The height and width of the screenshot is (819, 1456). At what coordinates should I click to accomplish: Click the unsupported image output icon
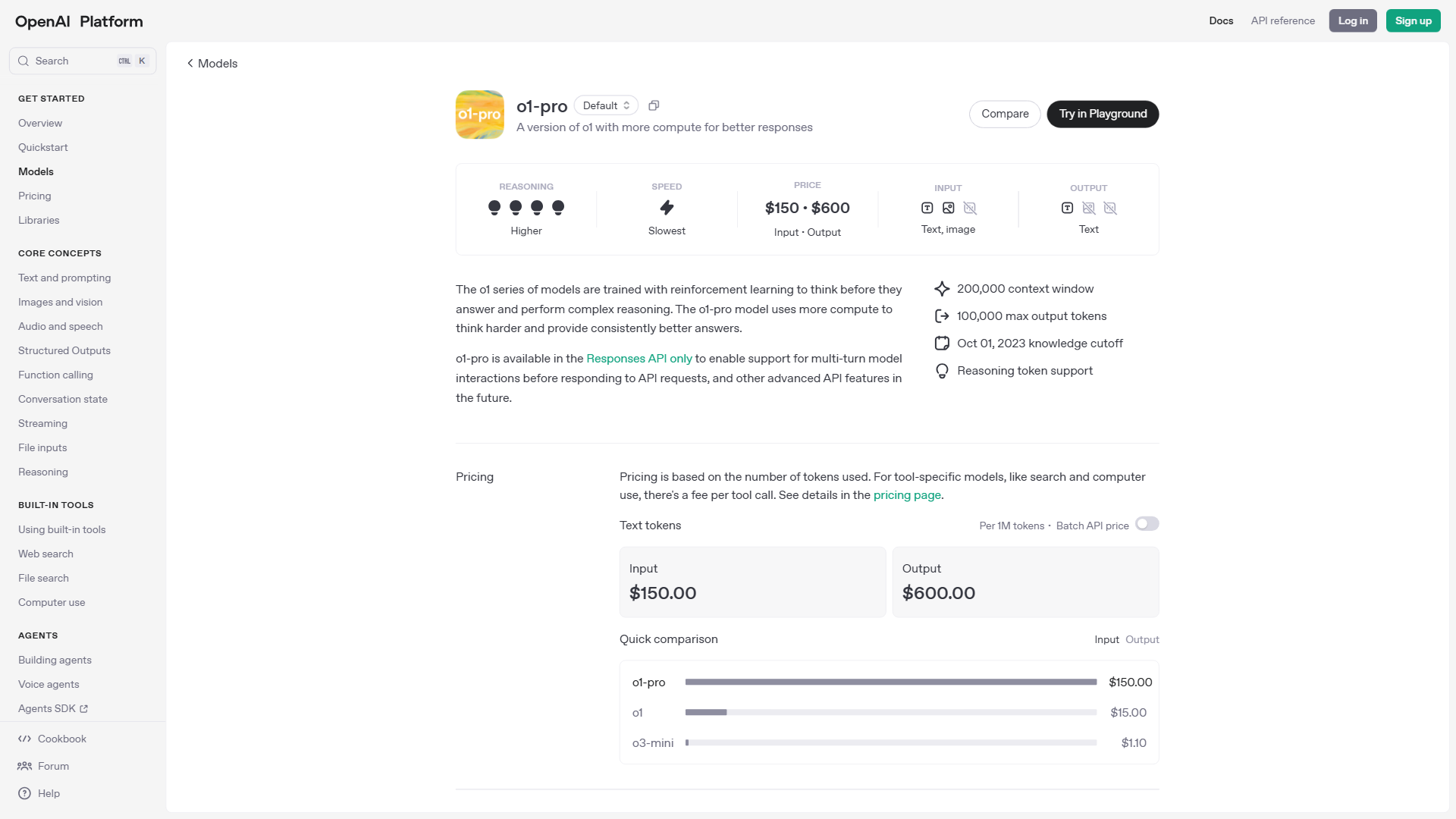tap(1089, 208)
